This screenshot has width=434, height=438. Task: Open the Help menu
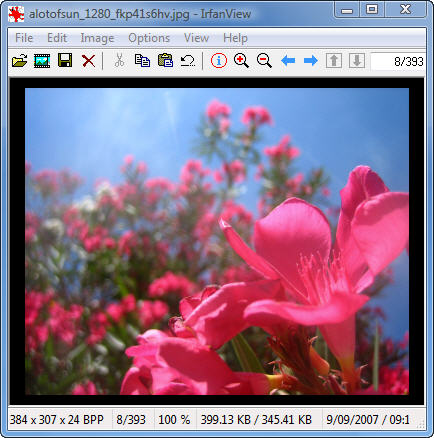pos(235,38)
